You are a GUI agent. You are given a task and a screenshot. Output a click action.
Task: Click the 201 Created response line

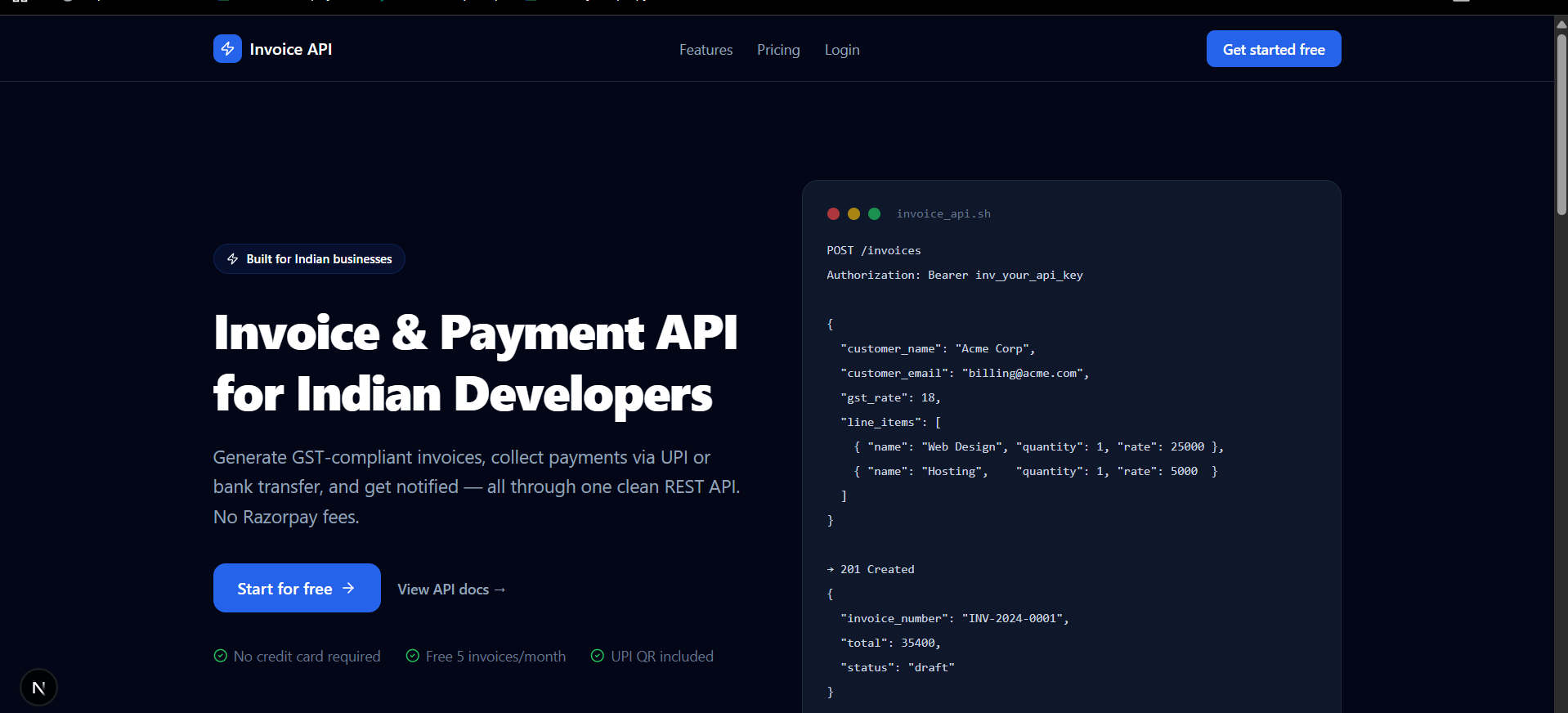pyautogui.click(x=871, y=569)
